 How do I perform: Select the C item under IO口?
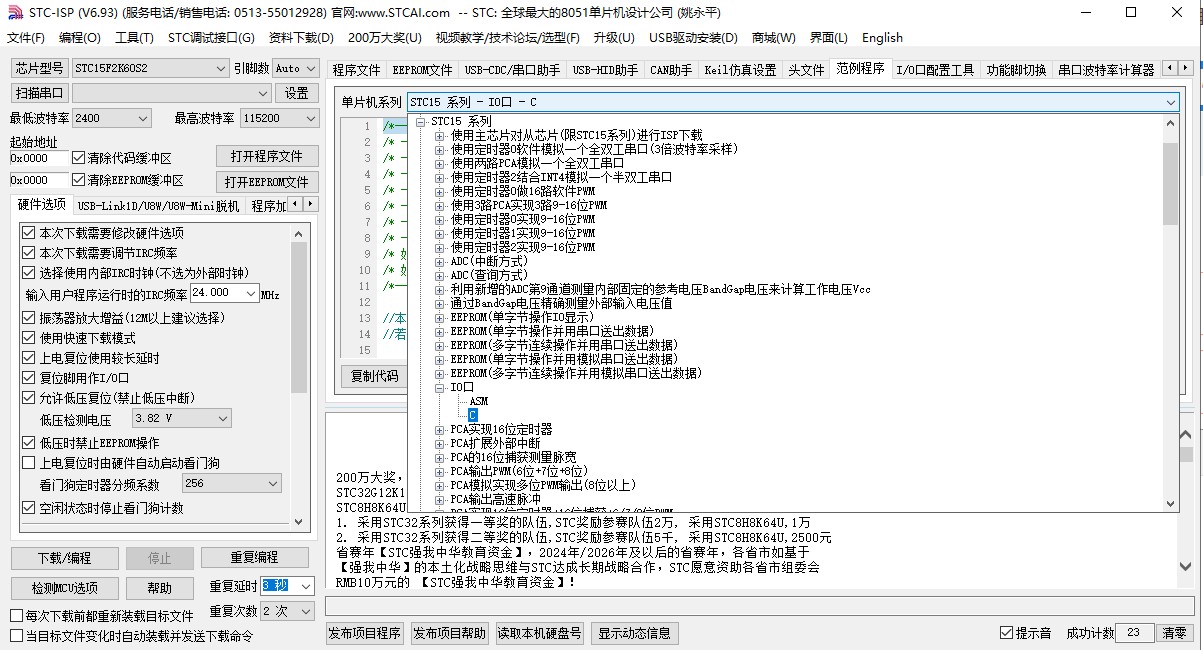473,415
